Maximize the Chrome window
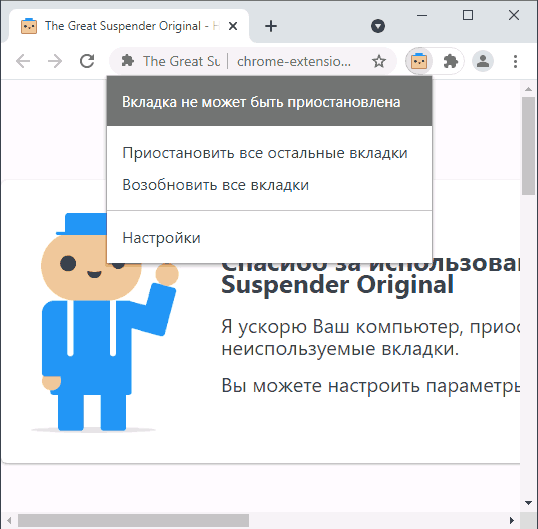The width and height of the screenshot is (538, 529). click(468, 15)
